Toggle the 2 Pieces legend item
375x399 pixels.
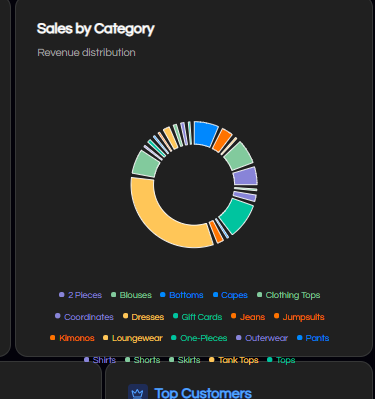[80, 295]
